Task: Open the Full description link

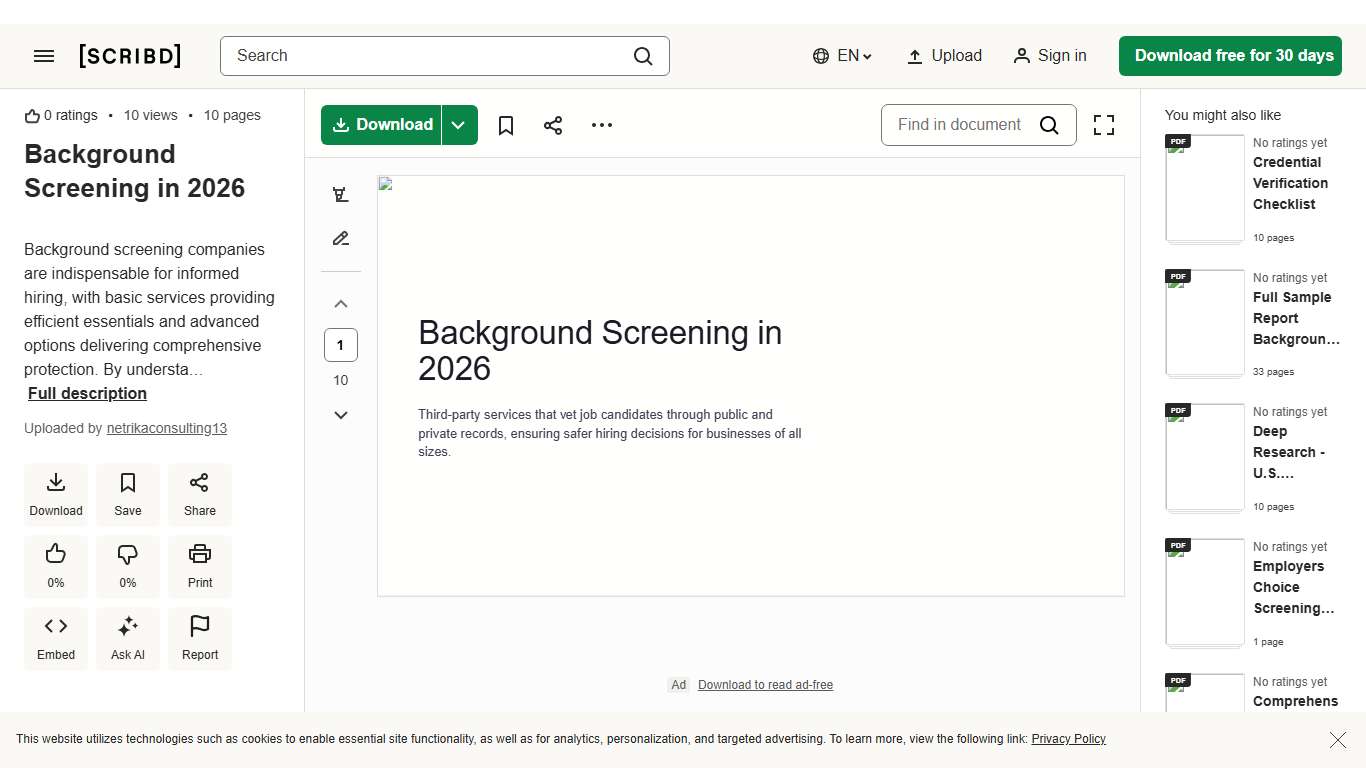Action: coord(87,393)
